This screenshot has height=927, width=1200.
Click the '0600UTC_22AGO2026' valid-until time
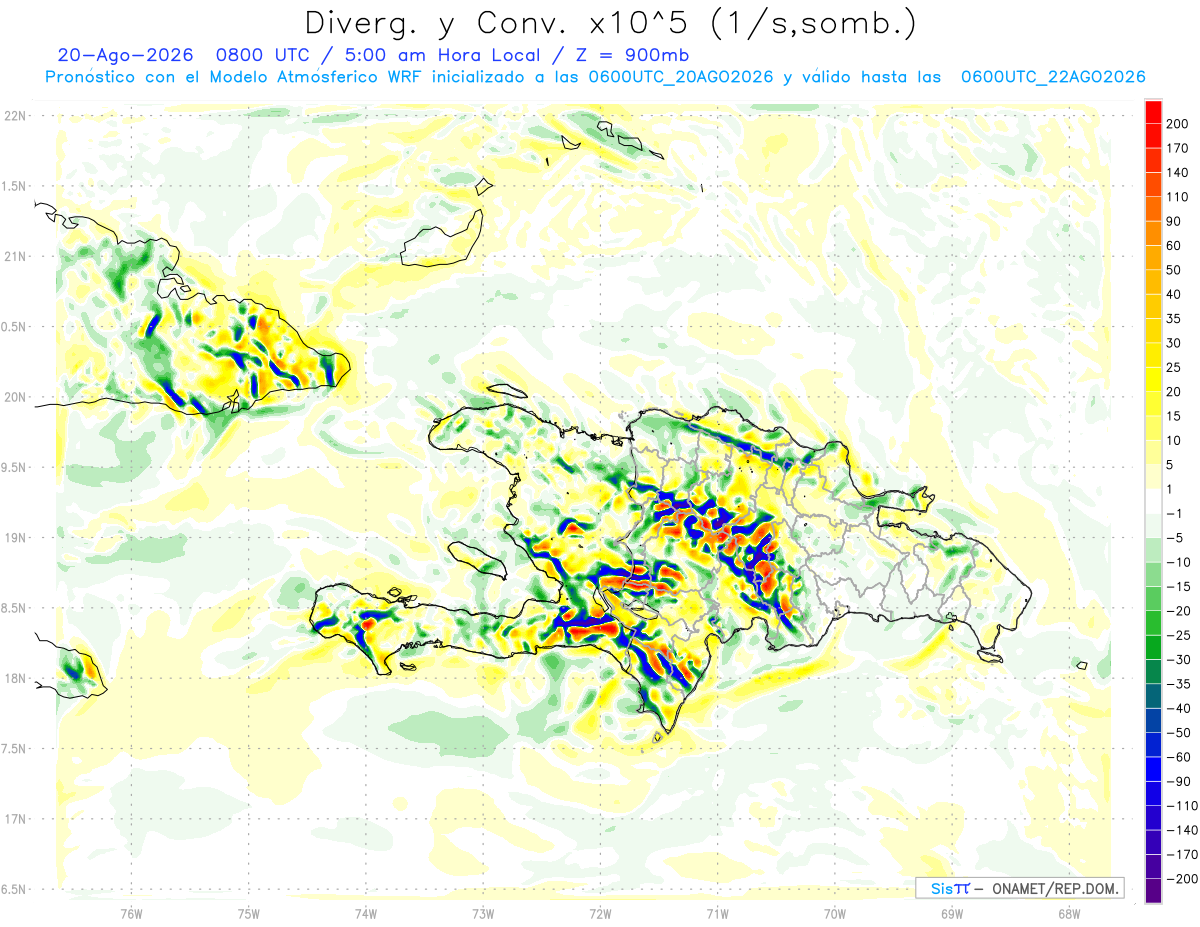coord(1053,77)
